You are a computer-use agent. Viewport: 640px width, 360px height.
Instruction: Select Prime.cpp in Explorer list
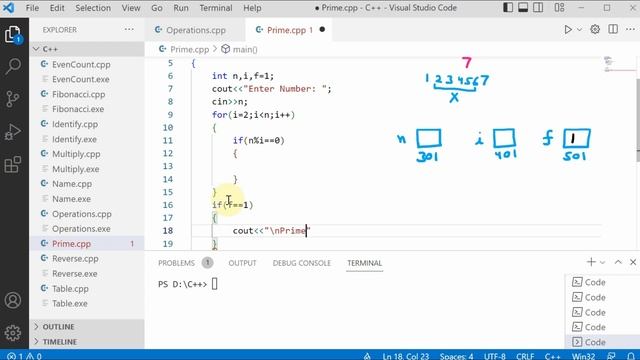(x=87, y=244)
